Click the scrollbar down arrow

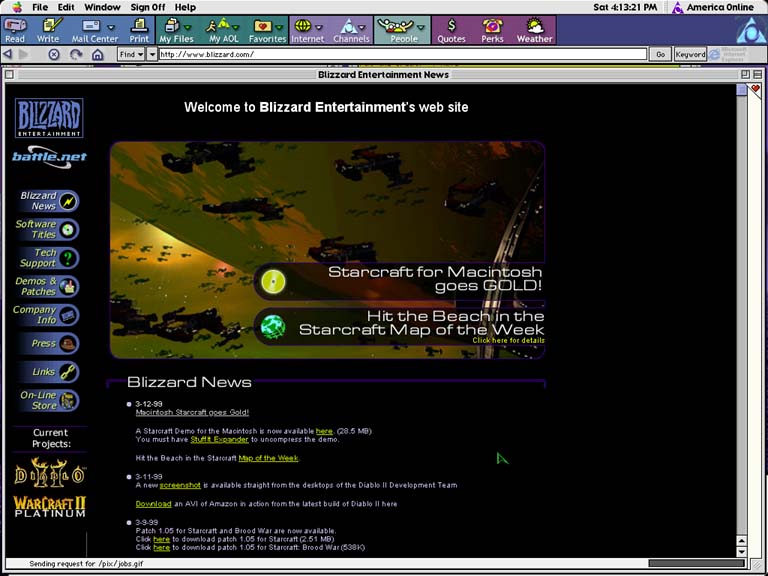point(741,552)
